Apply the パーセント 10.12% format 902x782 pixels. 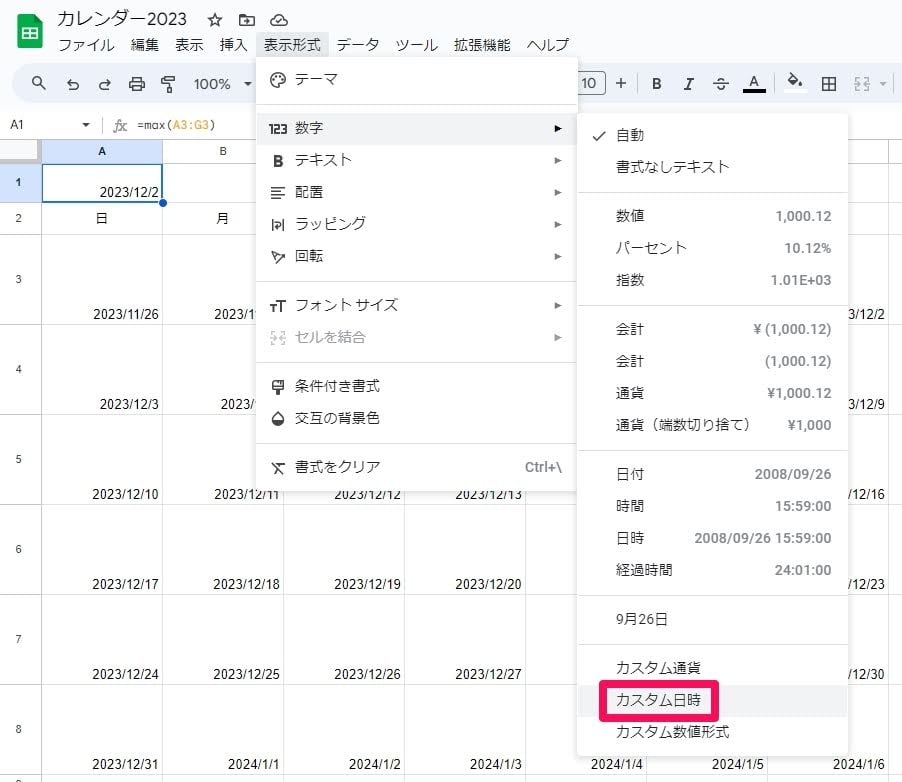712,248
